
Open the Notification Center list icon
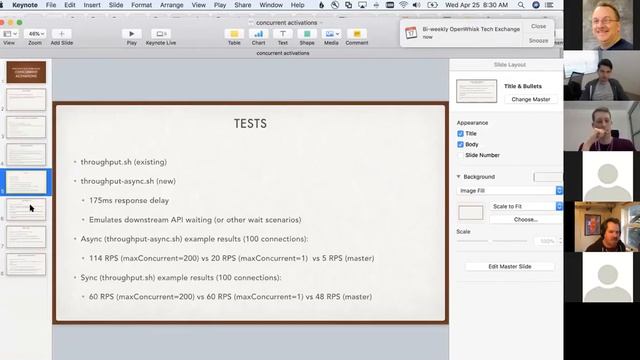549,5
